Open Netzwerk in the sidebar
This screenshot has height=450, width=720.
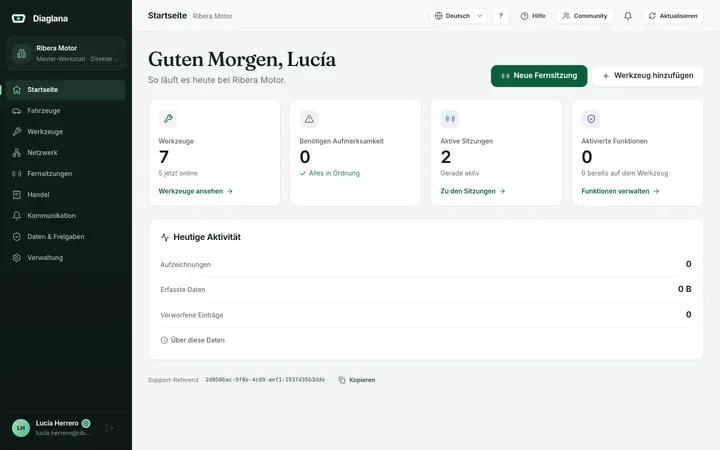point(66,152)
